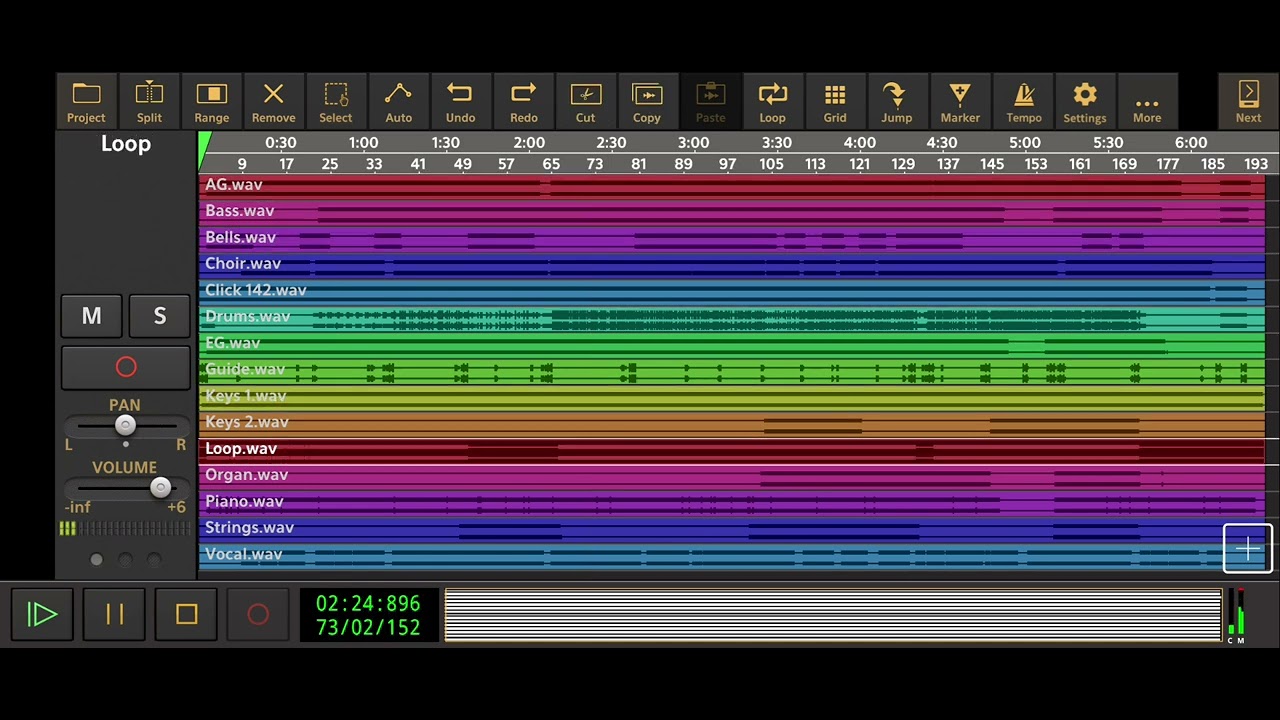The width and height of the screenshot is (1280, 720).
Task: Click the Remove icon
Action: tap(273, 102)
